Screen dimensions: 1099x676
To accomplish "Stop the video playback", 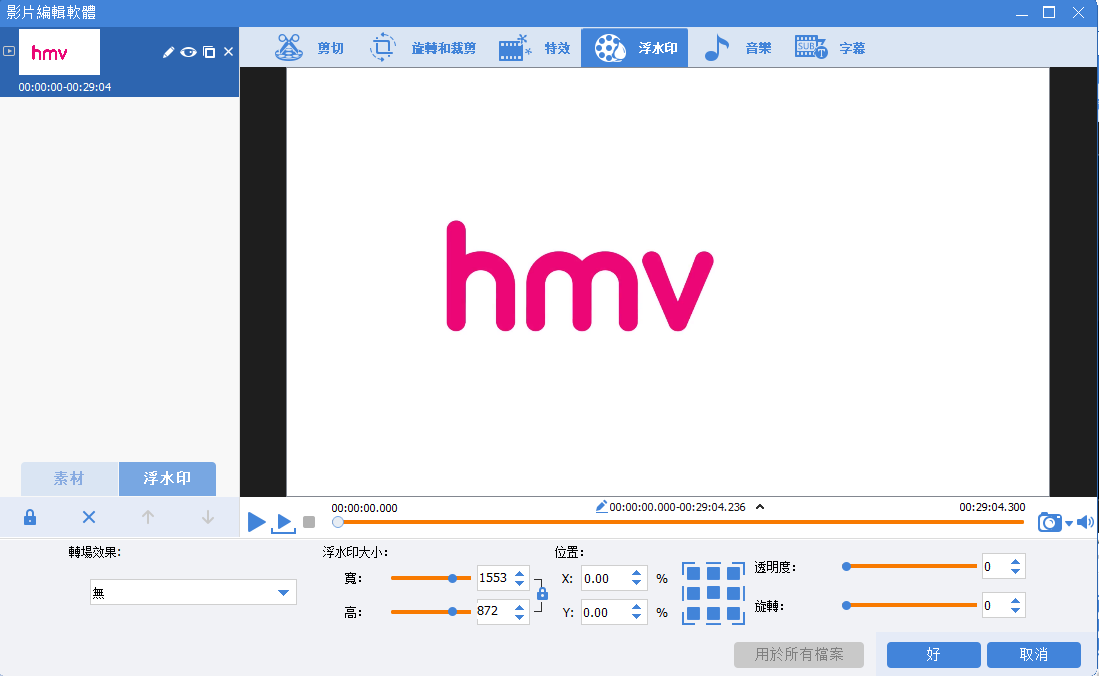I will (309, 522).
